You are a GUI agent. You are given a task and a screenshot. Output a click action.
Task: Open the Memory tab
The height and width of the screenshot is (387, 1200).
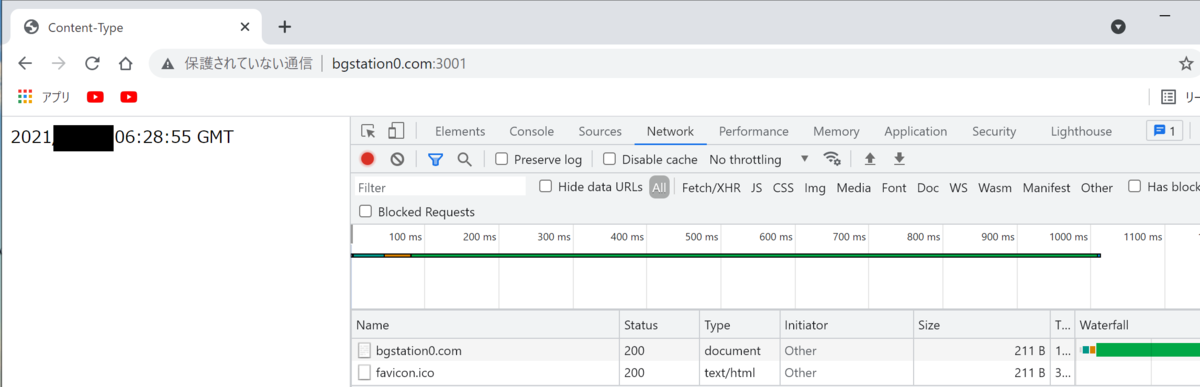[x=836, y=131]
